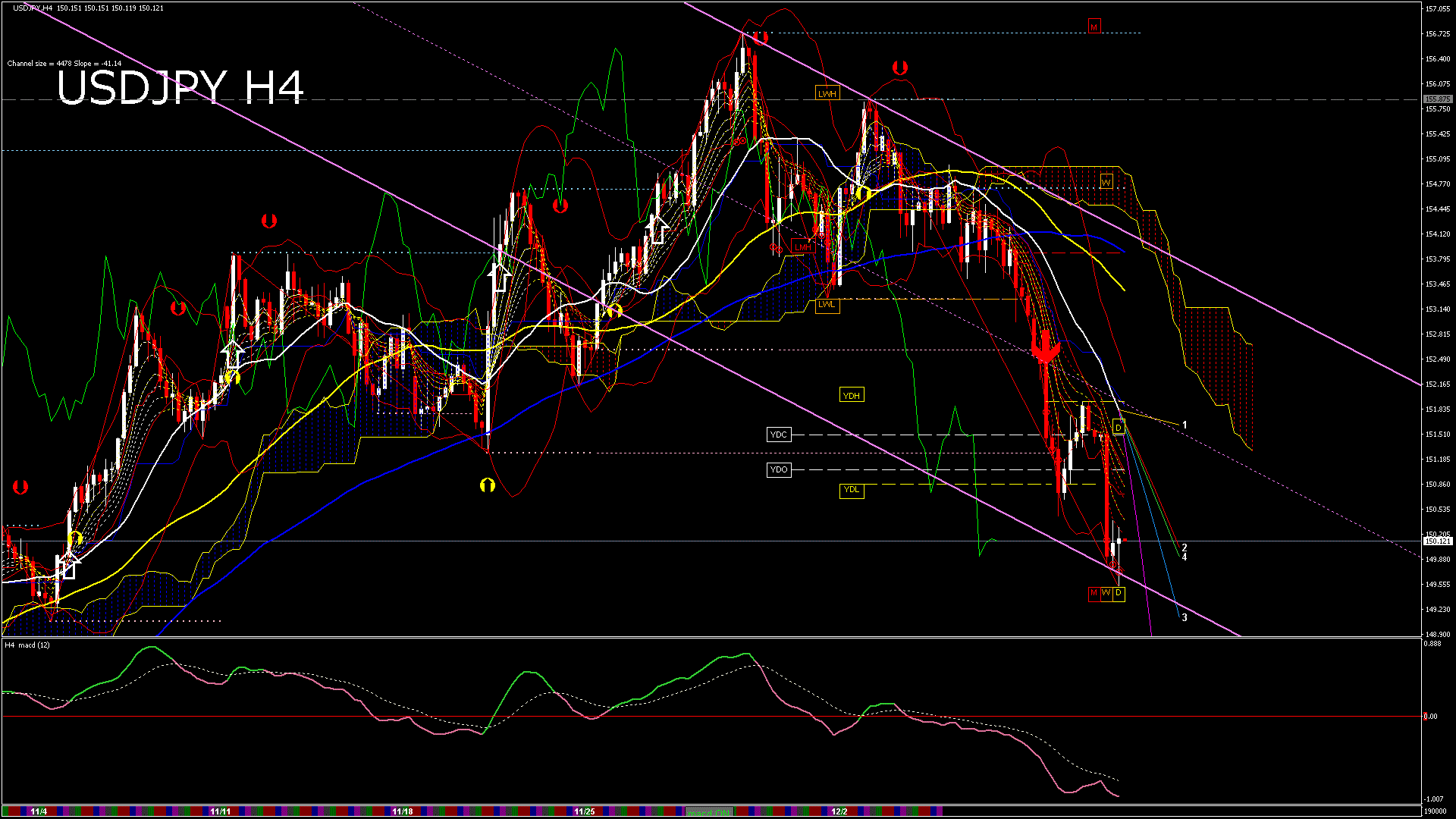Click the H4 macd (12) indicator label

pyautogui.click(x=27, y=645)
